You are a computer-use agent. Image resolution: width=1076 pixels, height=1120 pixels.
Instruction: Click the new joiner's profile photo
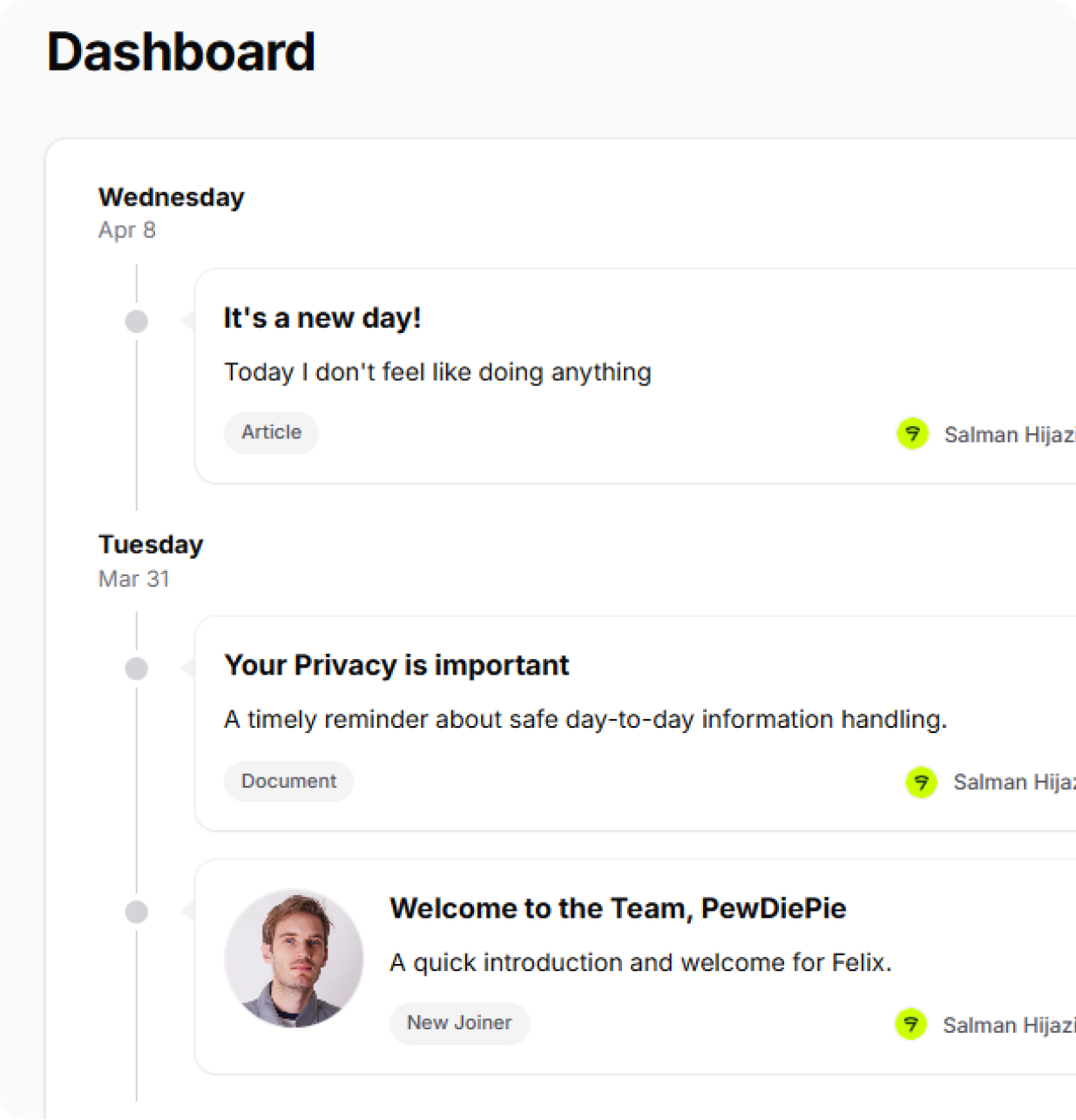tap(294, 959)
